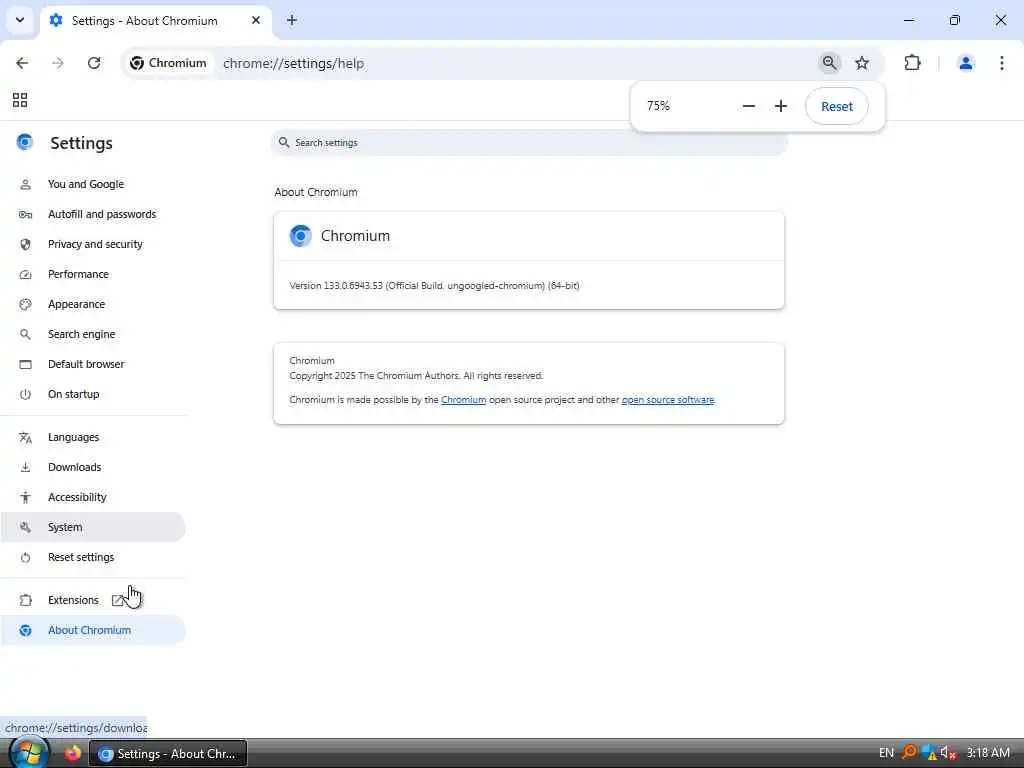1024x768 pixels.
Task: Open Accessibility settings
Action: (x=93, y=498)
